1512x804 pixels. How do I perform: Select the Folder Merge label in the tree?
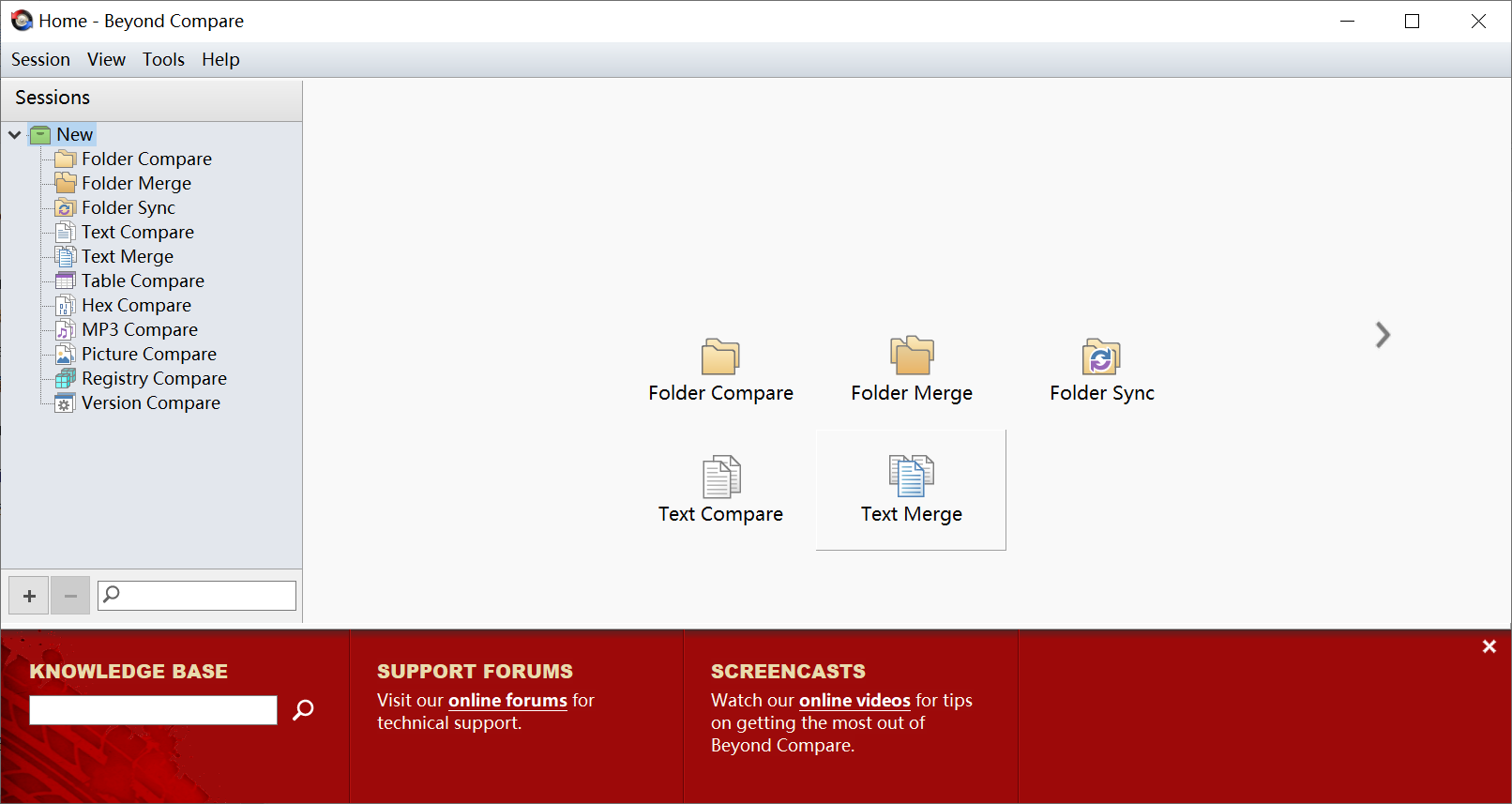tap(136, 183)
